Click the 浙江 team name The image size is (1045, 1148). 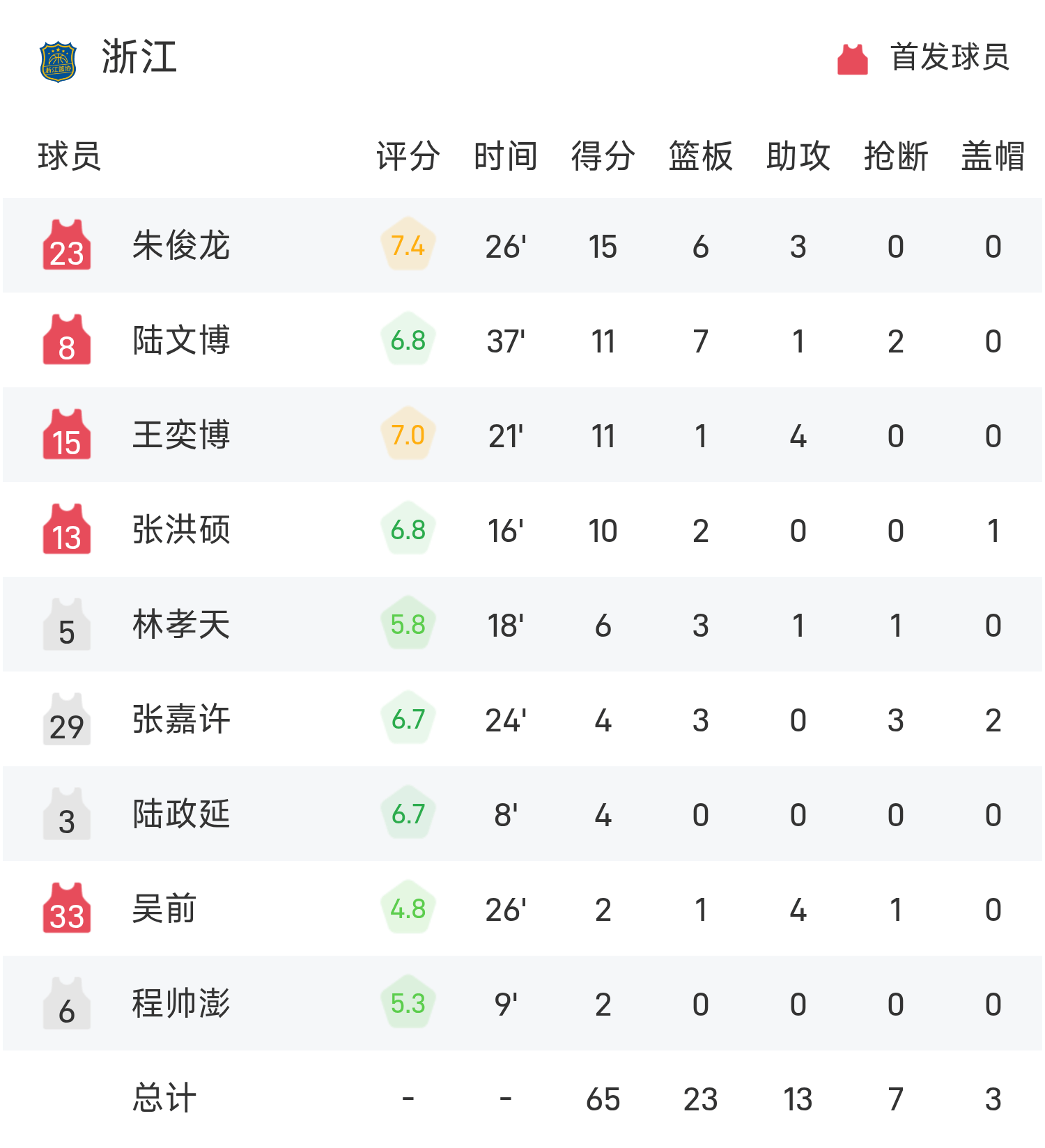(139, 57)
